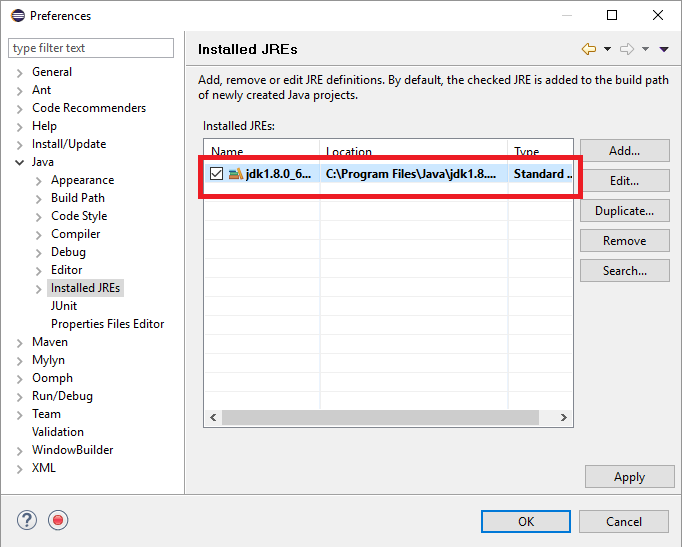Expand the Maven tree node
This screenshot has width=682, height=547.
pos(19,343)
